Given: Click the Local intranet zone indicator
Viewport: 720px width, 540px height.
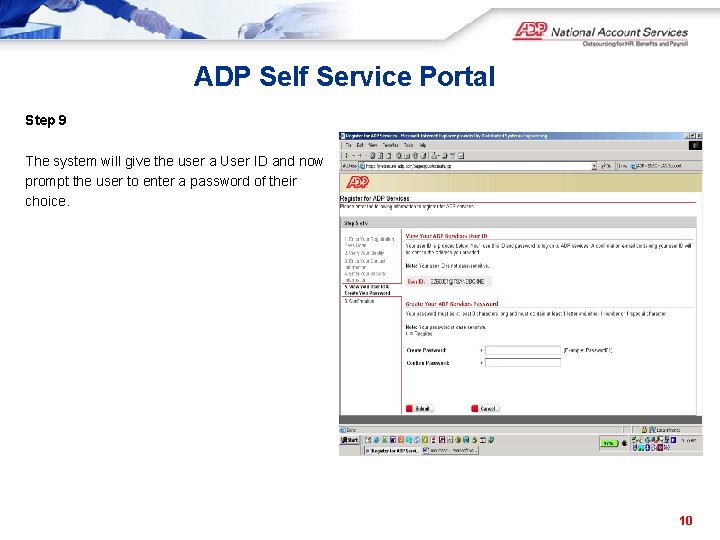Looking at the screenshot, I should (x=664, y=430).
